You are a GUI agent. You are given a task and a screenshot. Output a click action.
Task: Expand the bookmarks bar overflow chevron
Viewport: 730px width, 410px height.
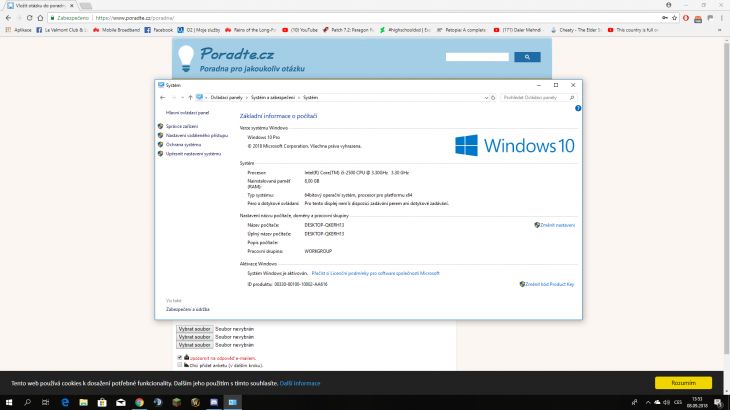(x=720, y=30)
